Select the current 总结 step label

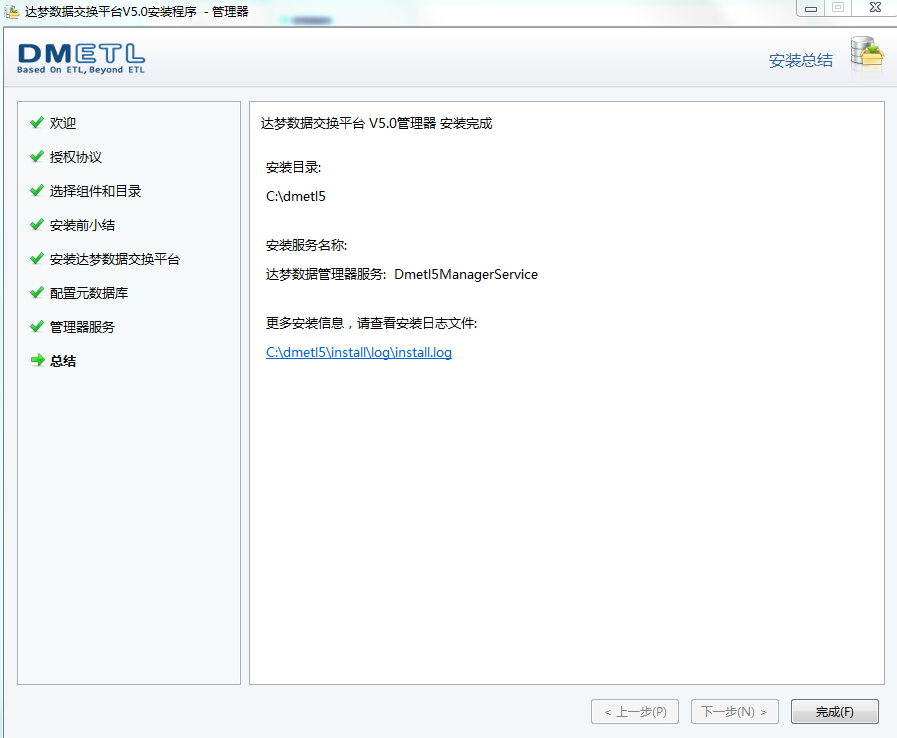[x=63, y=361]
